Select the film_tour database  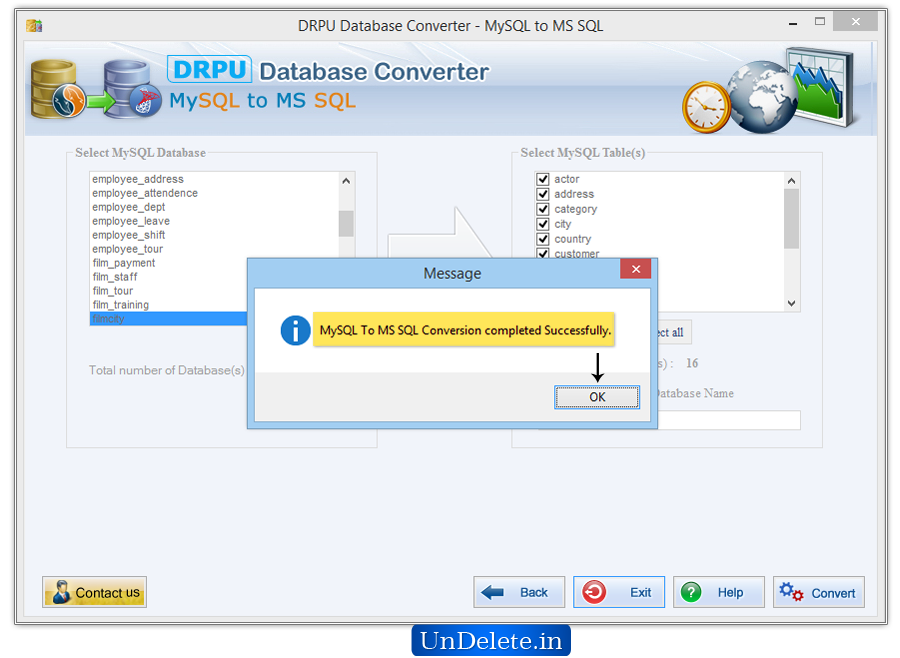click(x=112, y=291)
